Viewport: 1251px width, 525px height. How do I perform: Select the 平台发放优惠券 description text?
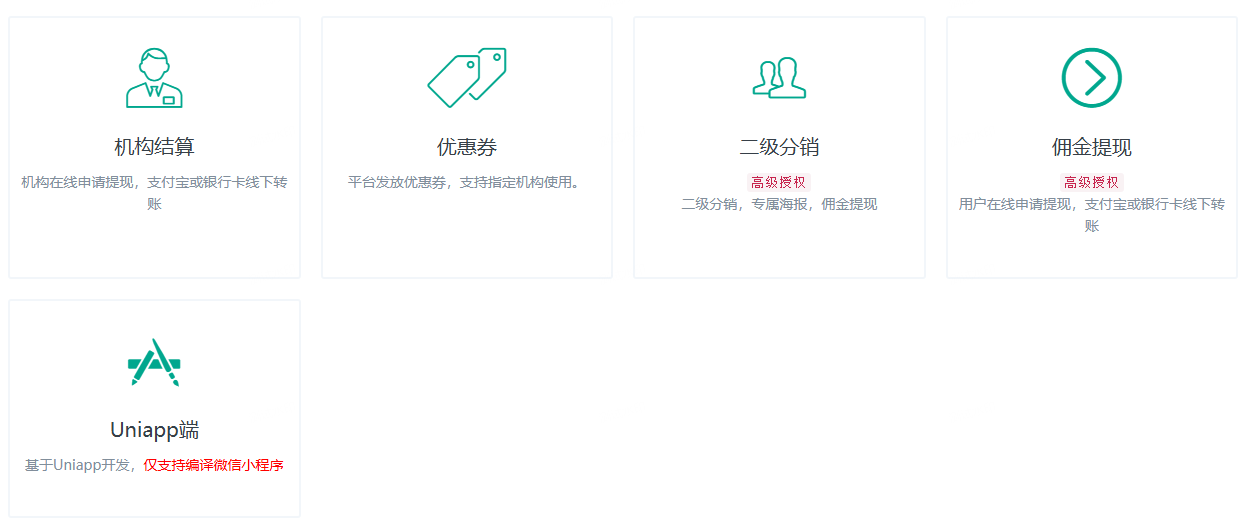click(x=465, y=182)
